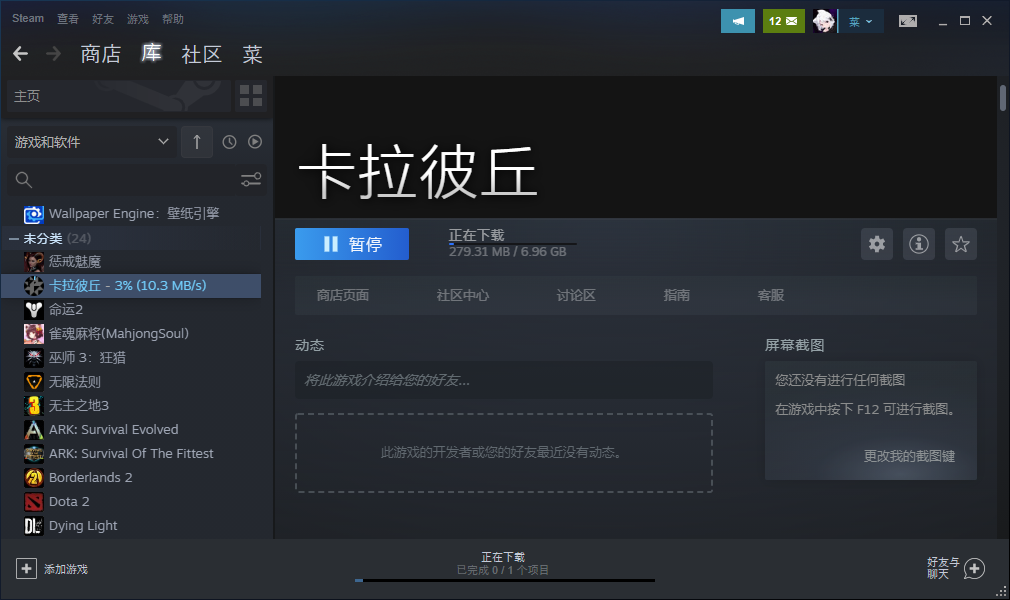Collapse the 未分类 category

click(x=14, y=238)
